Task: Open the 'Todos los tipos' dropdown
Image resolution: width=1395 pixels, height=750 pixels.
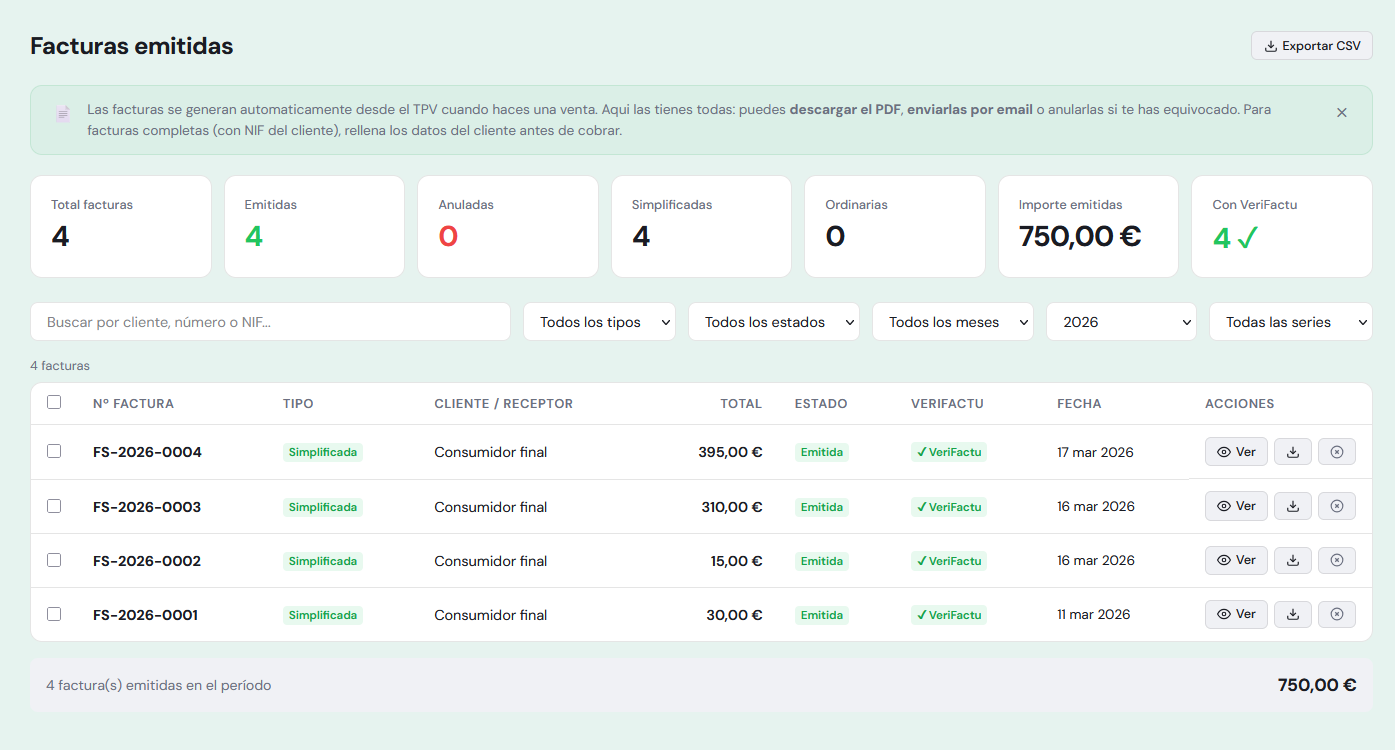Action: click(599, 322)
